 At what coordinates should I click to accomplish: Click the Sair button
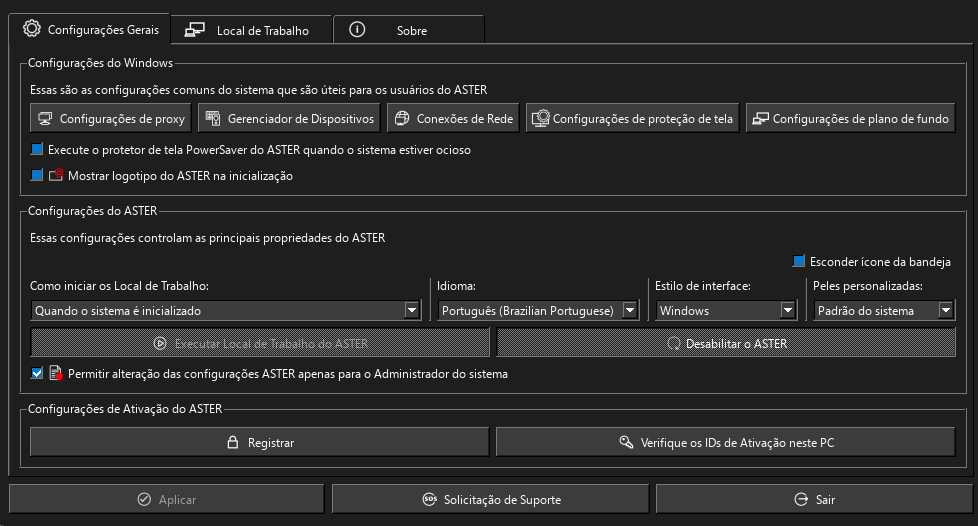[x=814, y=499]
